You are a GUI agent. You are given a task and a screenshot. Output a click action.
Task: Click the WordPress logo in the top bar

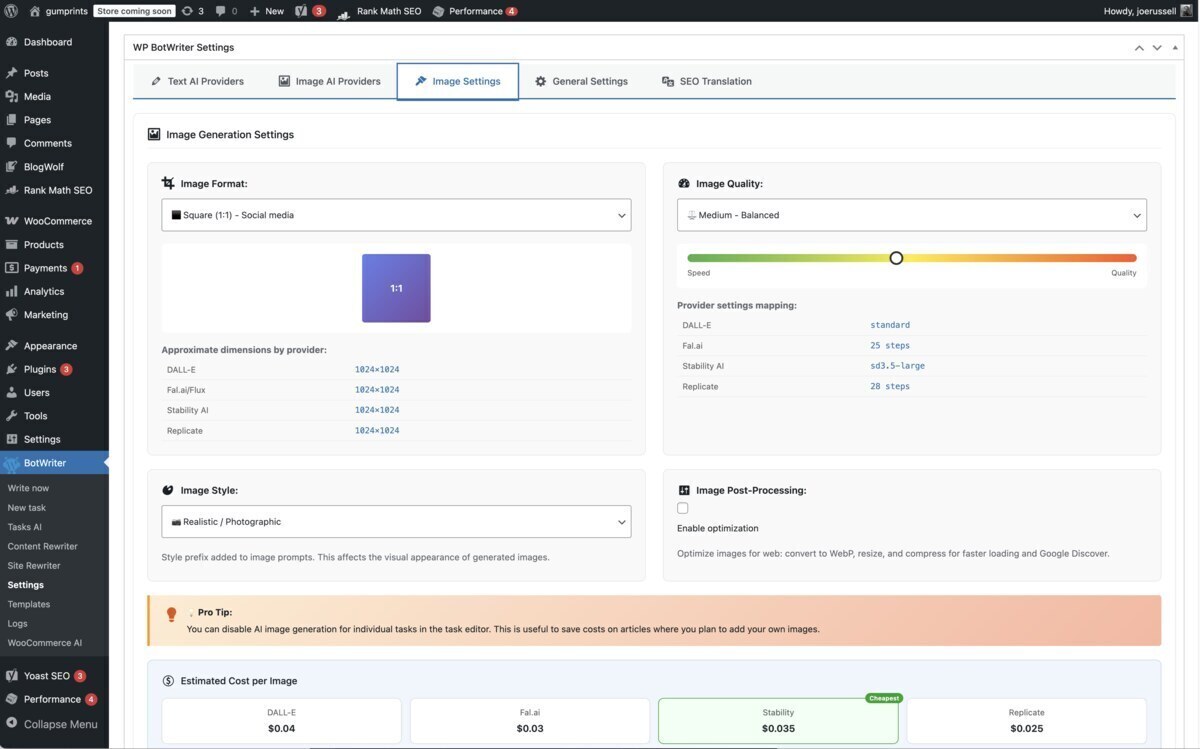[11, 10]
